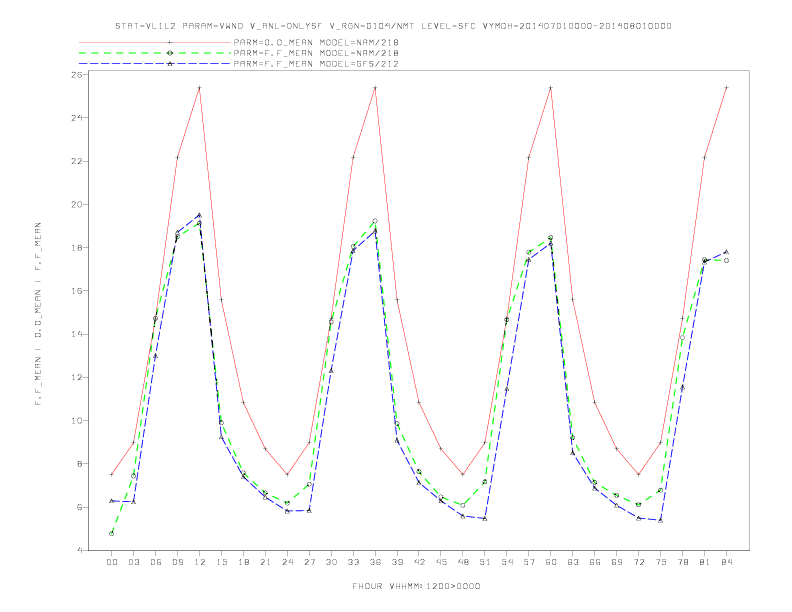Click x-axis tick label 63
Screen dimensions: 792x612
click(573, 562)
